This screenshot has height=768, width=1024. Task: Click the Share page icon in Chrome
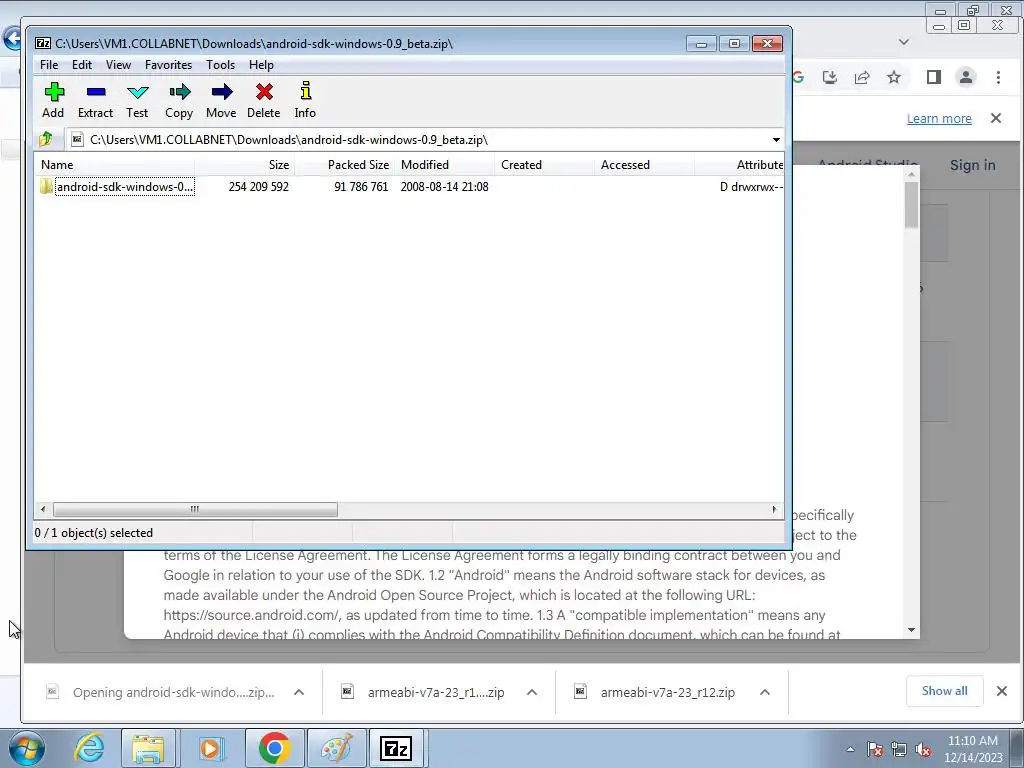click(862, 78)
